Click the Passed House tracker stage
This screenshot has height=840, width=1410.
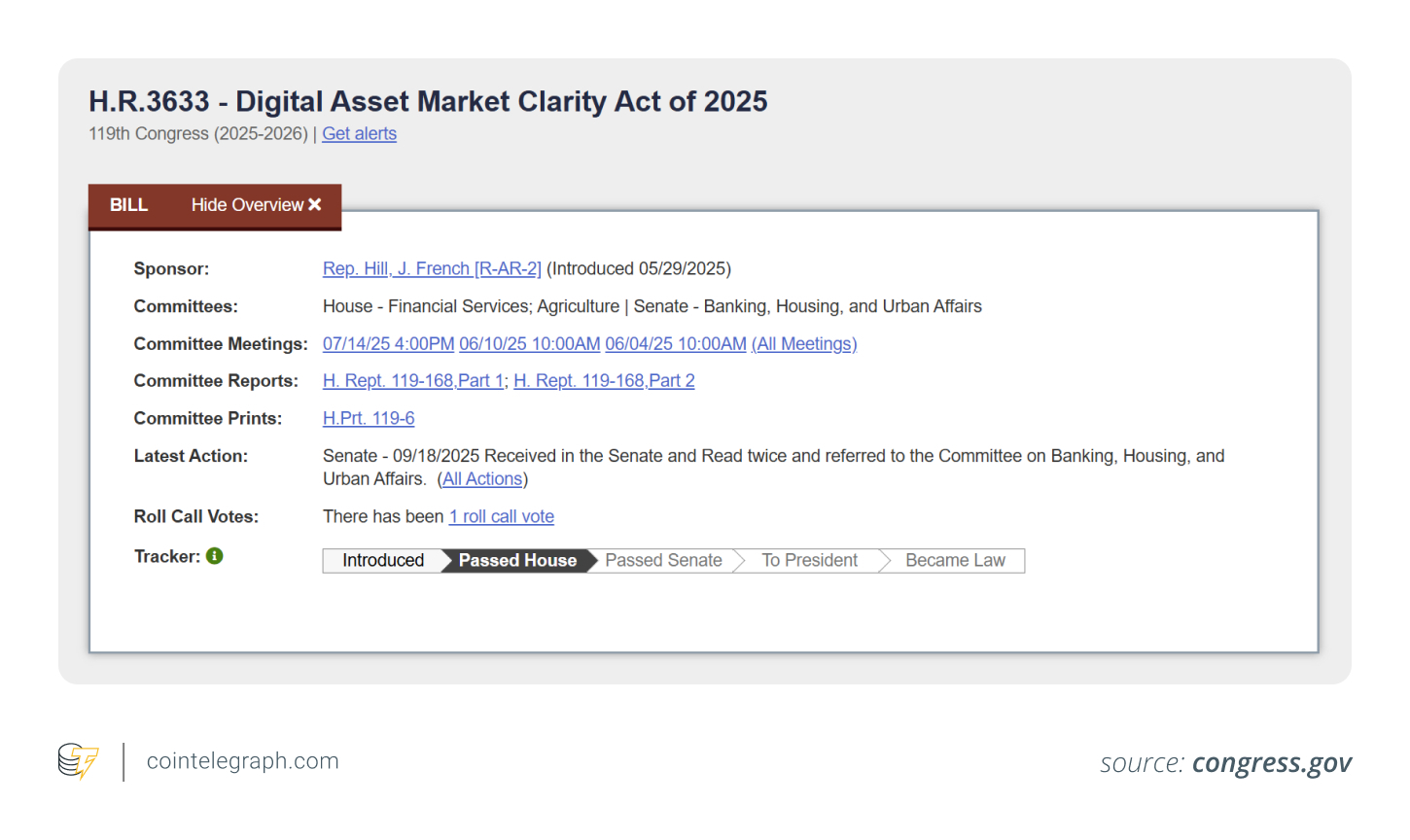click(x=517, y=561)
